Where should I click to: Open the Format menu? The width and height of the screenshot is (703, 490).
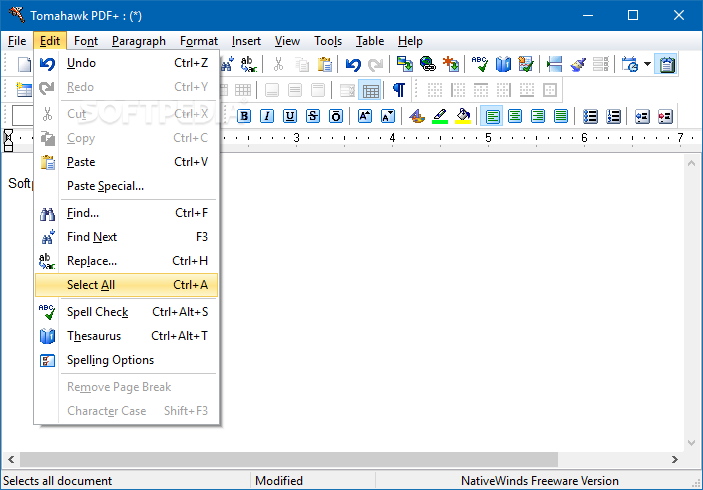point(199,41)
